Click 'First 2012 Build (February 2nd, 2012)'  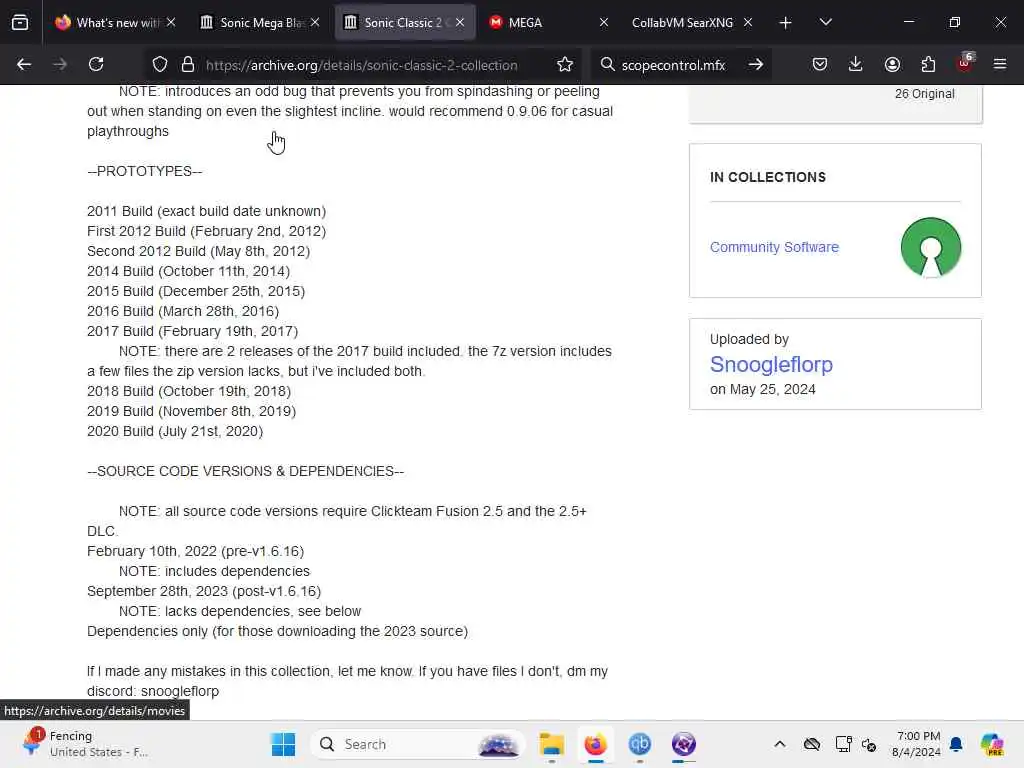point(206,231)
